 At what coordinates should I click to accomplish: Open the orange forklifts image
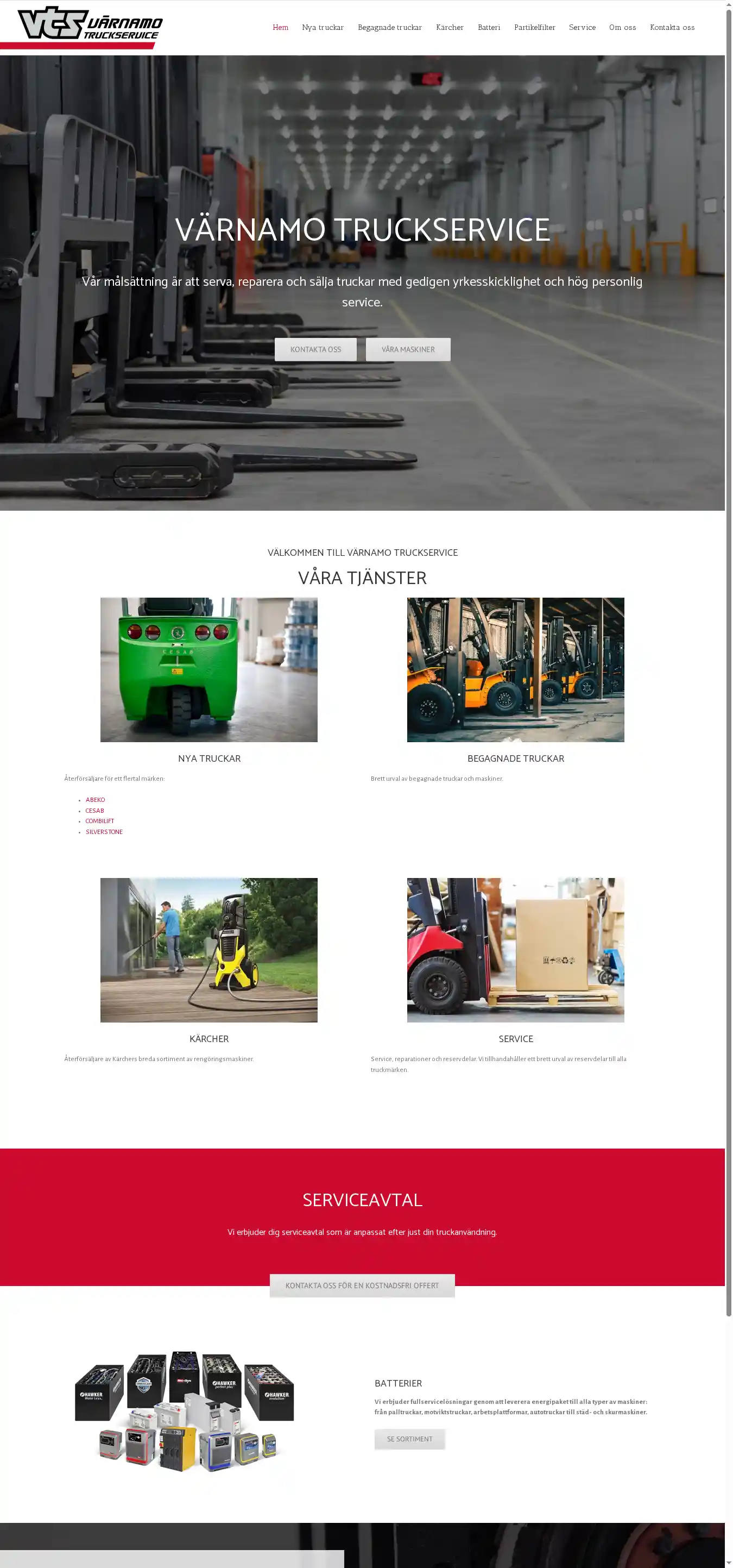coord(515,669)
